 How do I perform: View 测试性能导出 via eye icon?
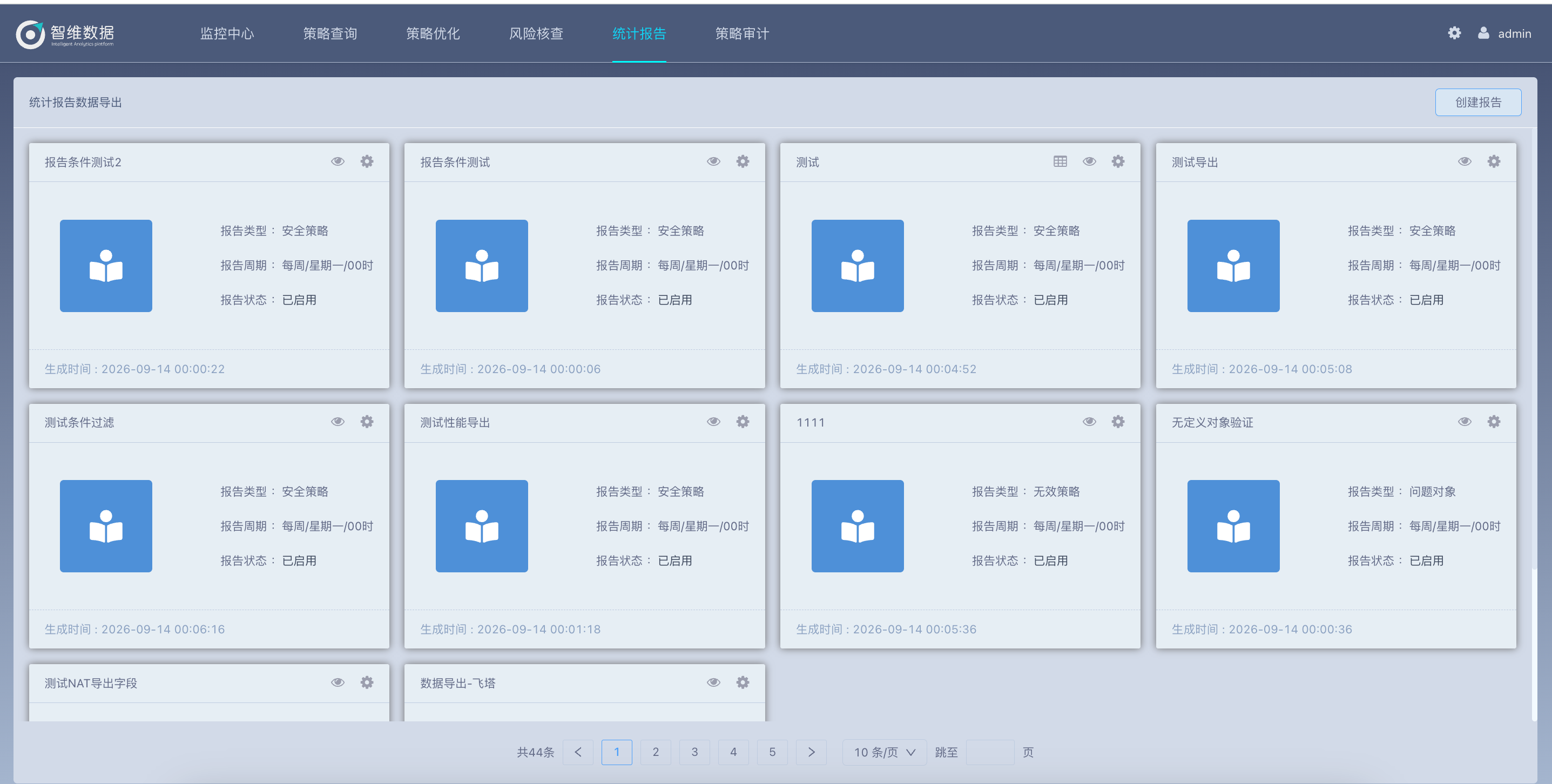click(x=714, y=422)
